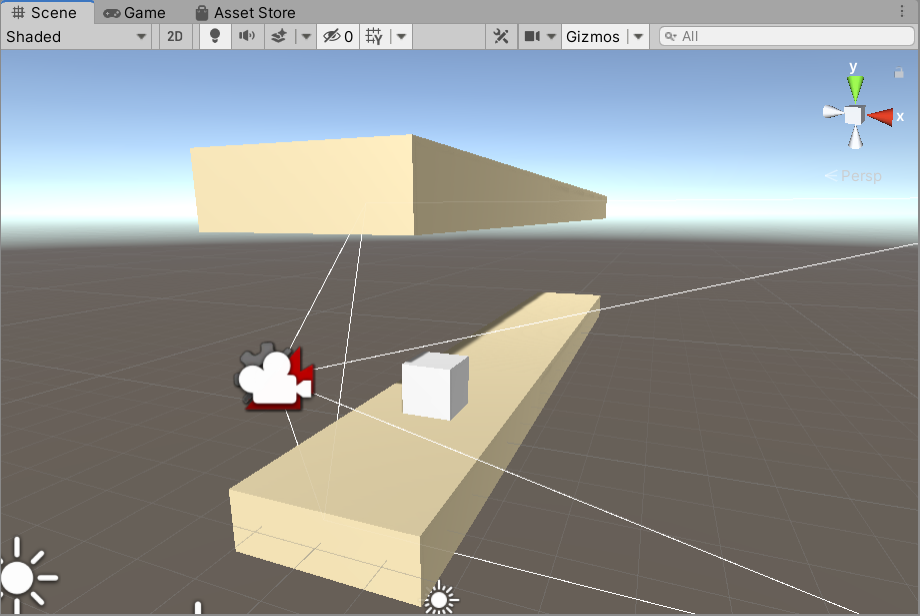
Task: Select the upper floating tan block
Action: [x=398, y=186]
